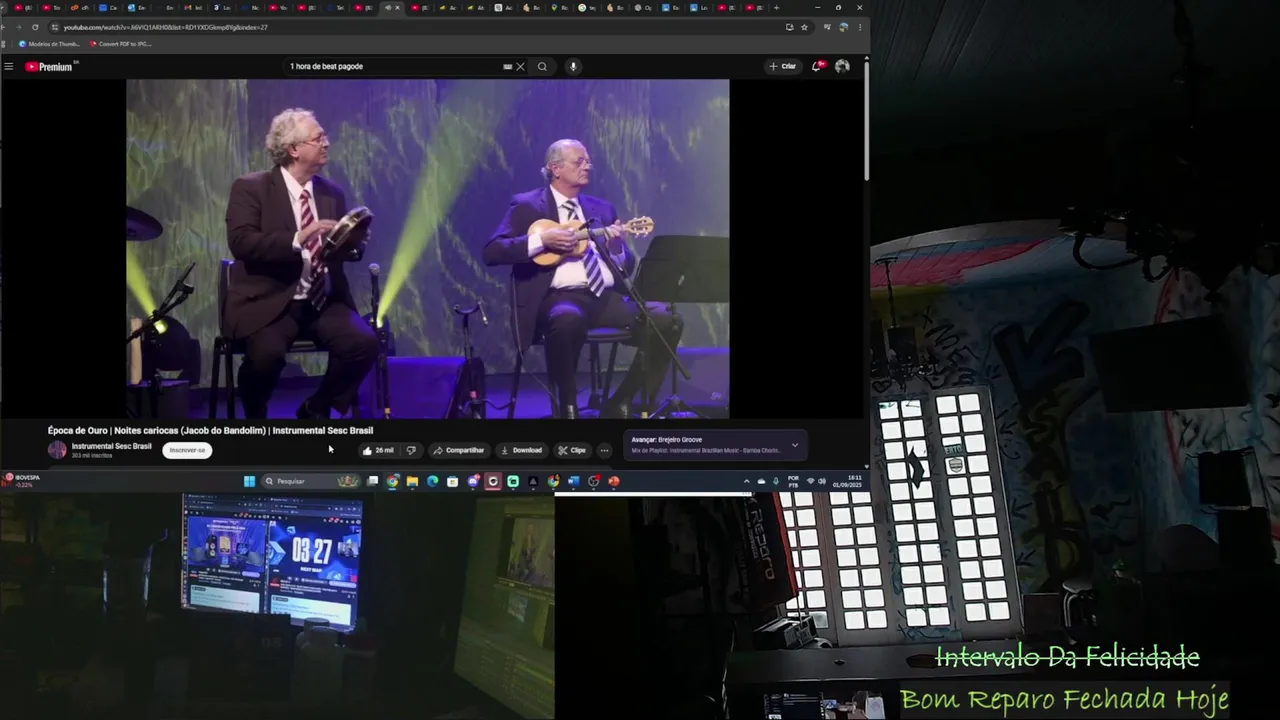Image resolution: width=1280 pixels, height=720 pixels.
Task: Open clock and date 16:11
Action: [846, 481]
